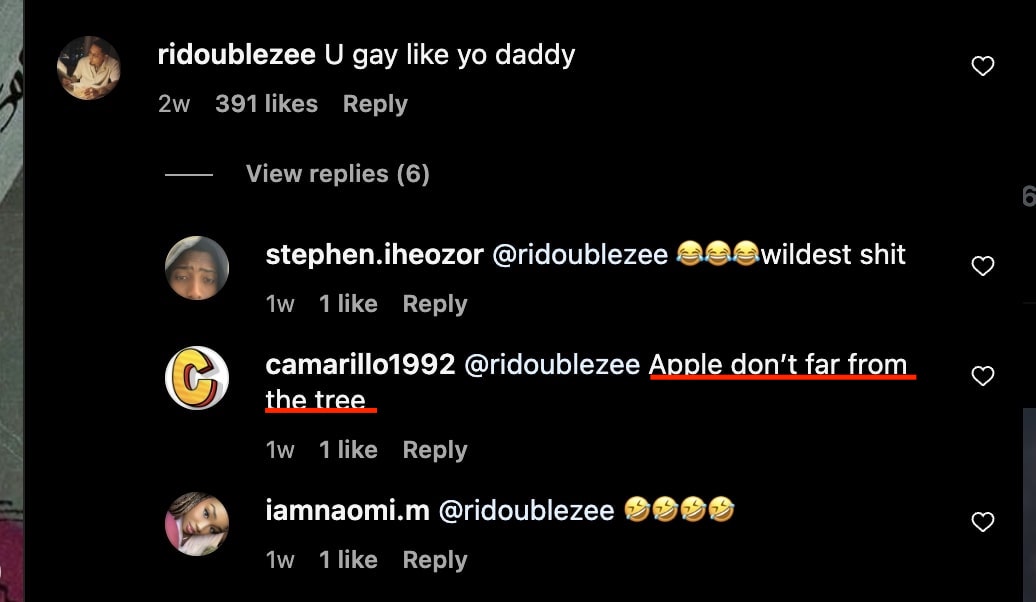Reply to stephen.iheozor's comment

(435, 304)
